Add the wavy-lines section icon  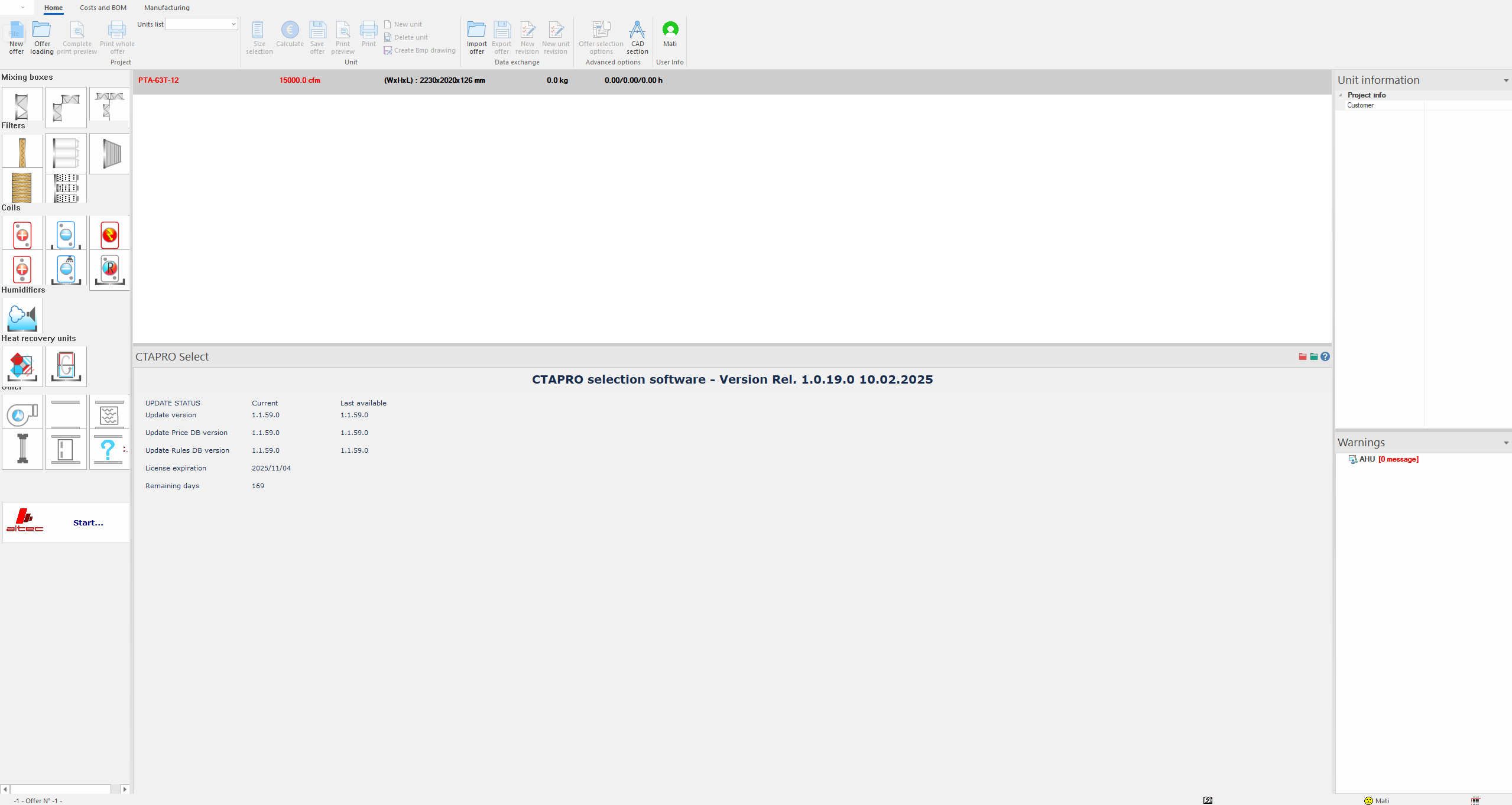pyautogui.click(x=109, y=413)
